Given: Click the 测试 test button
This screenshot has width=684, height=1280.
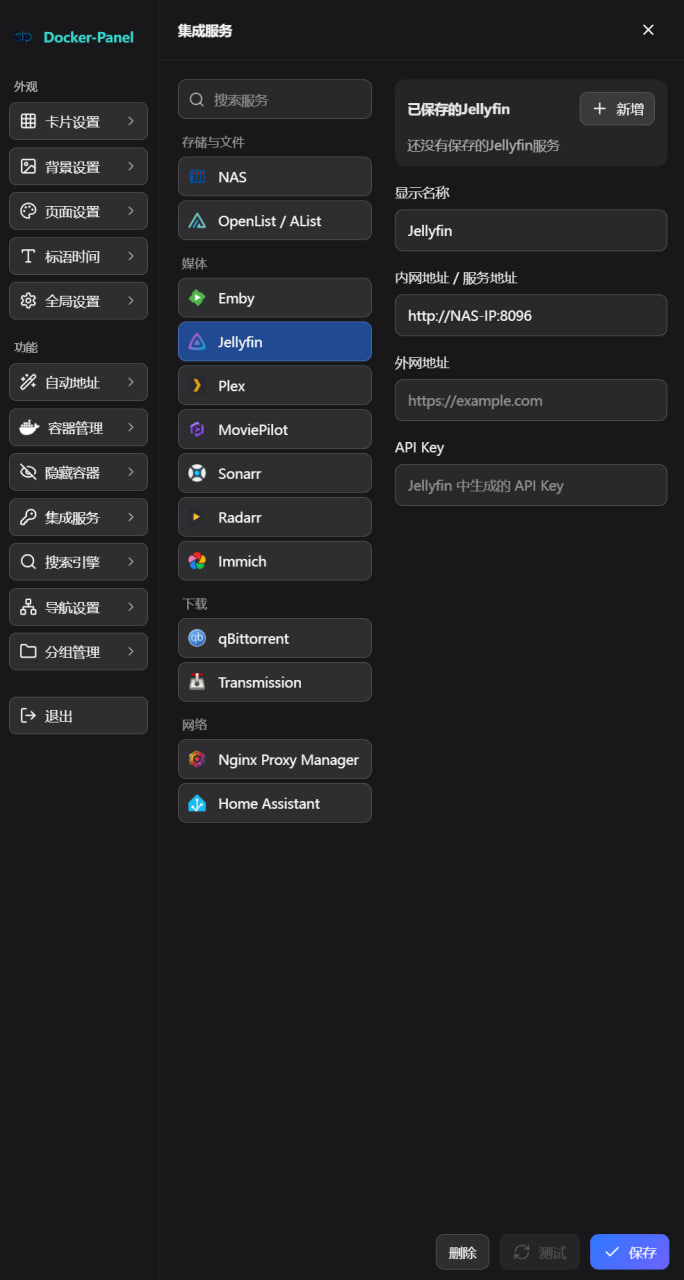Looking at the screenshot, I should (540, 1252).
